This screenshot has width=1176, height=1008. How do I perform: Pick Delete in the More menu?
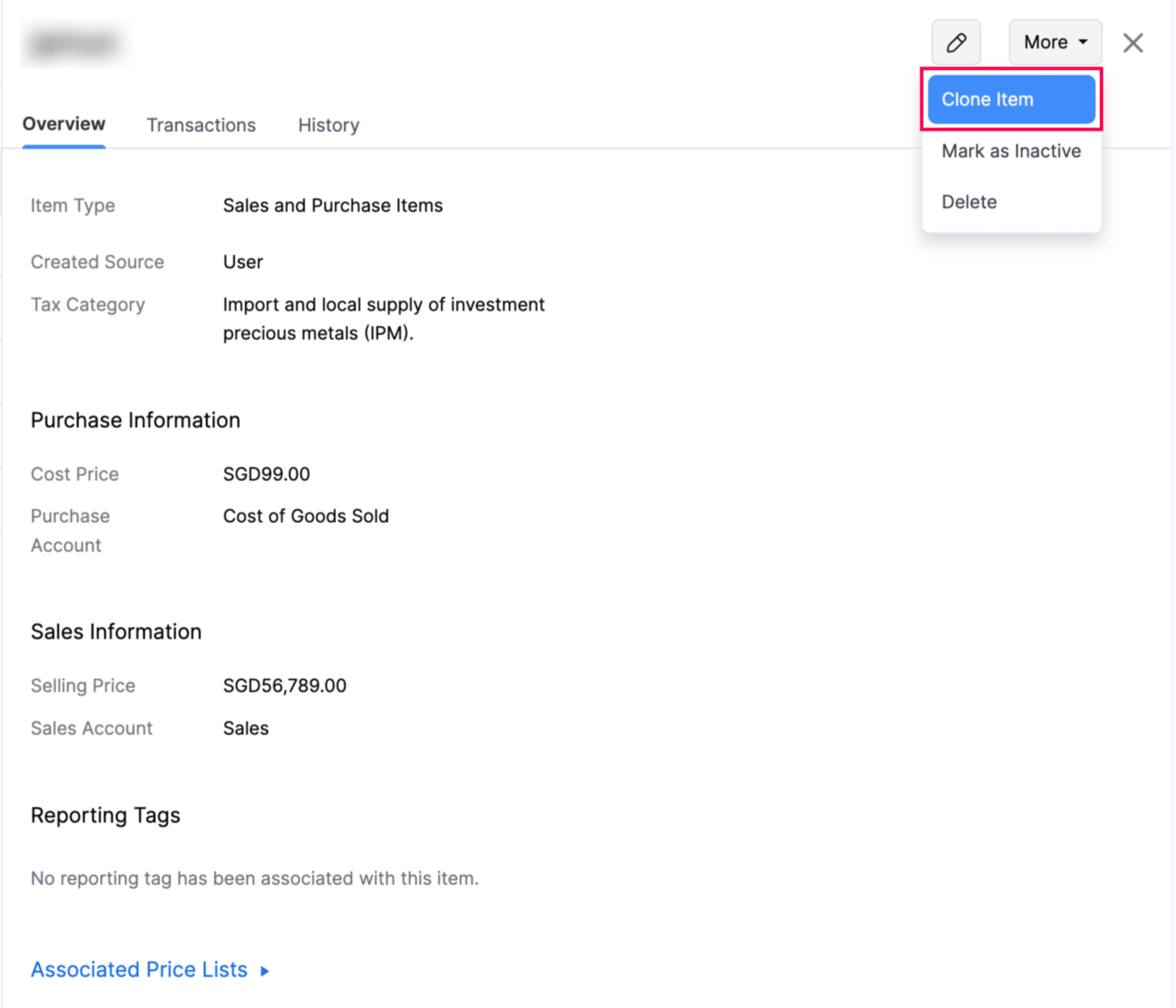(x=969, y=202)
